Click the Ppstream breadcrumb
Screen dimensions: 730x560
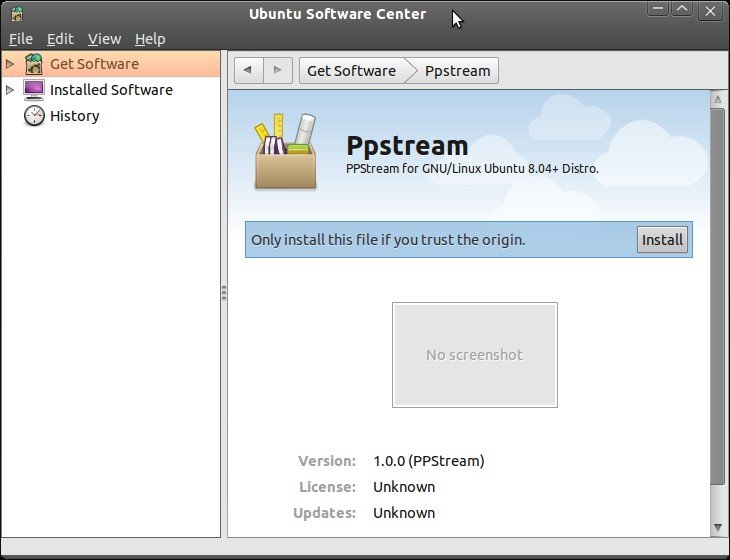457,71
